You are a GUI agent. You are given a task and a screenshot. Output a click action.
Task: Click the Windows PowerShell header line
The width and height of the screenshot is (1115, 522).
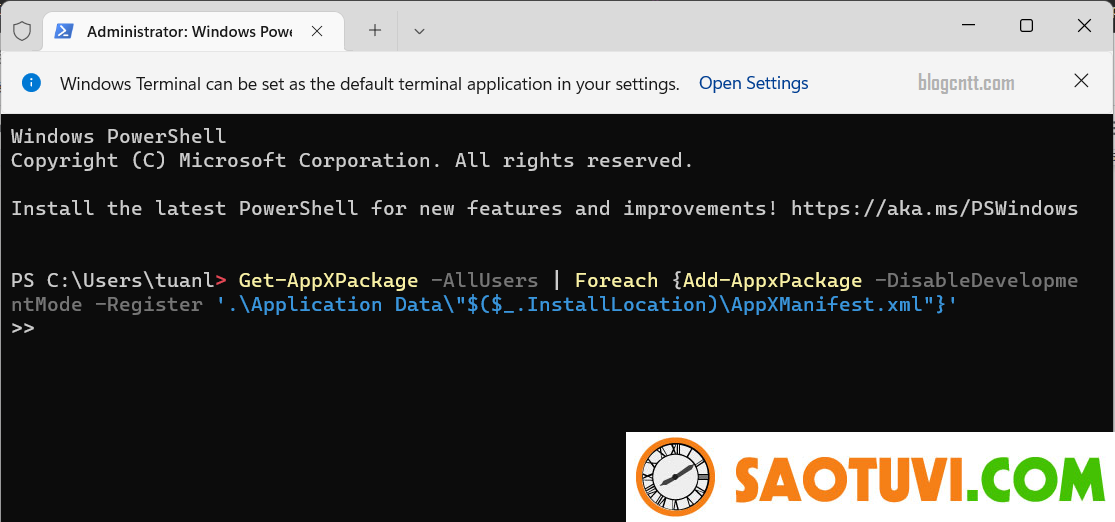click(118, 136)
